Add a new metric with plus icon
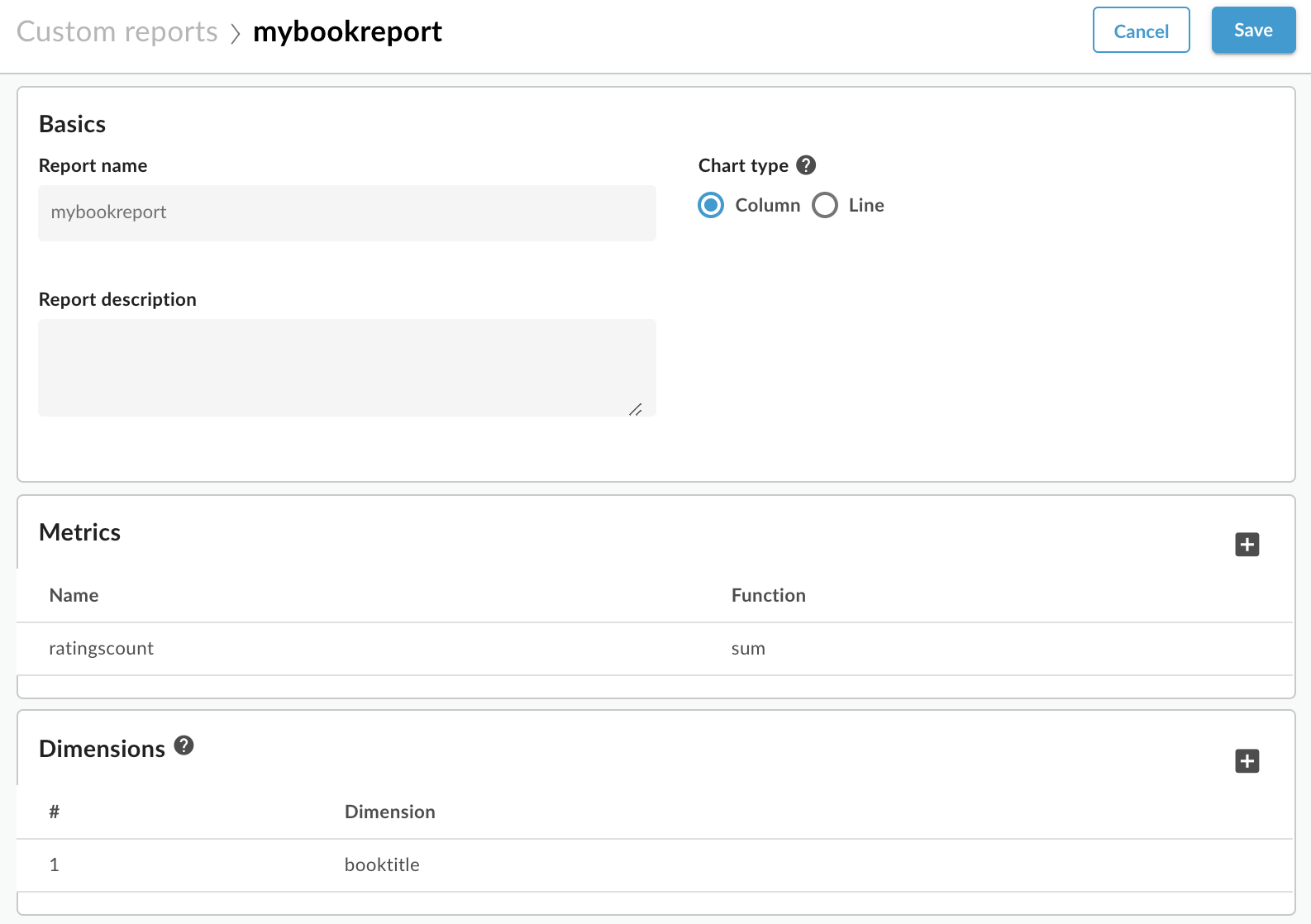The width and height of the screenshot is (1311, 924). pyautogui.click(x=1247, y=545)
